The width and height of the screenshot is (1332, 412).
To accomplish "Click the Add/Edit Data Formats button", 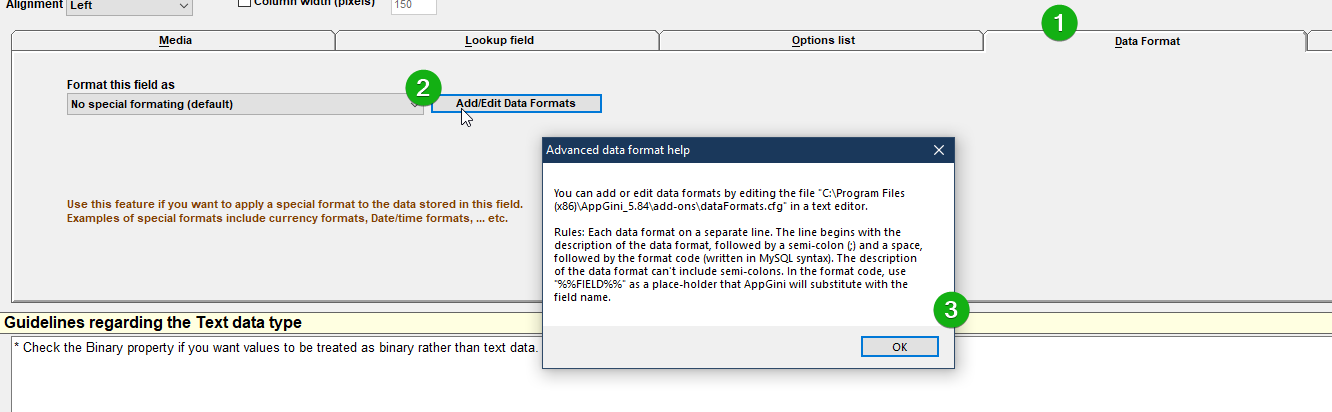I will coord(516,104).
